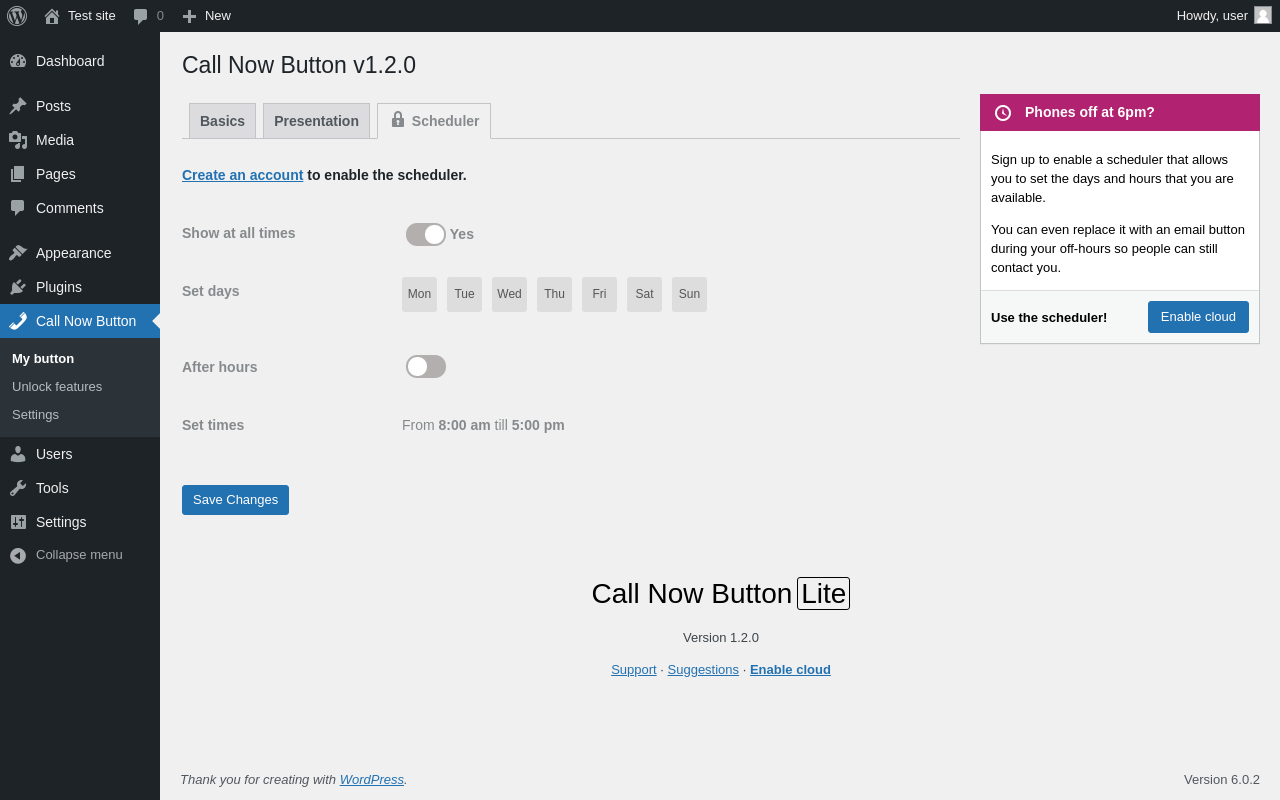Click the comment bubble icon in admin bar
Screen dimensions: 1280x800
141,16
